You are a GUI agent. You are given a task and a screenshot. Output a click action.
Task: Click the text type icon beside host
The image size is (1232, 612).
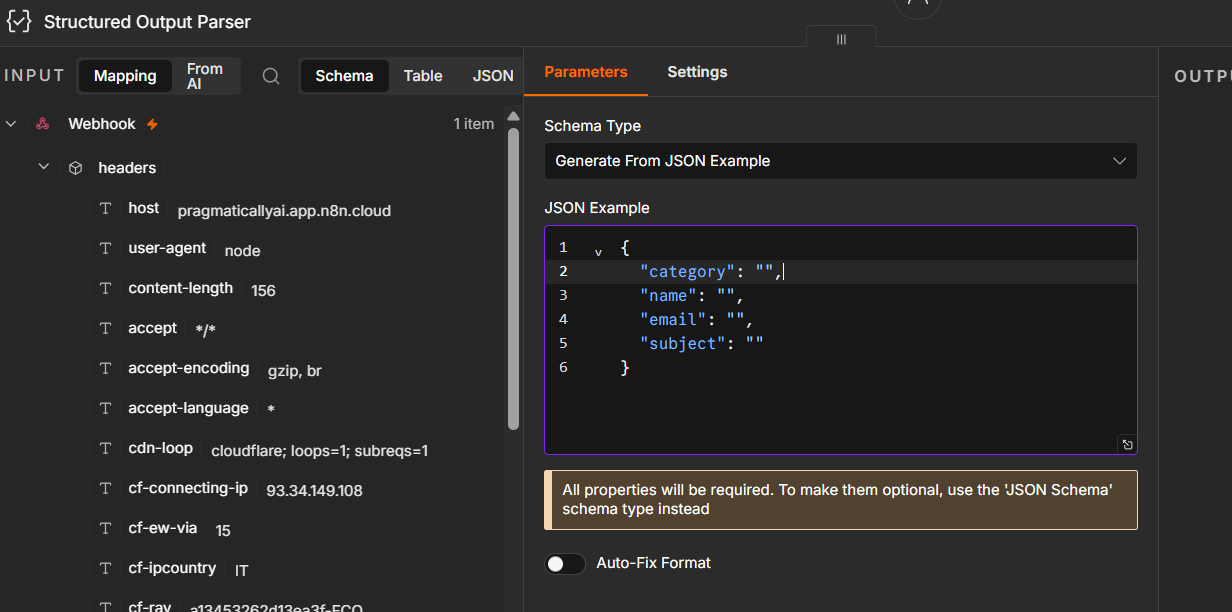pos(105,208)
